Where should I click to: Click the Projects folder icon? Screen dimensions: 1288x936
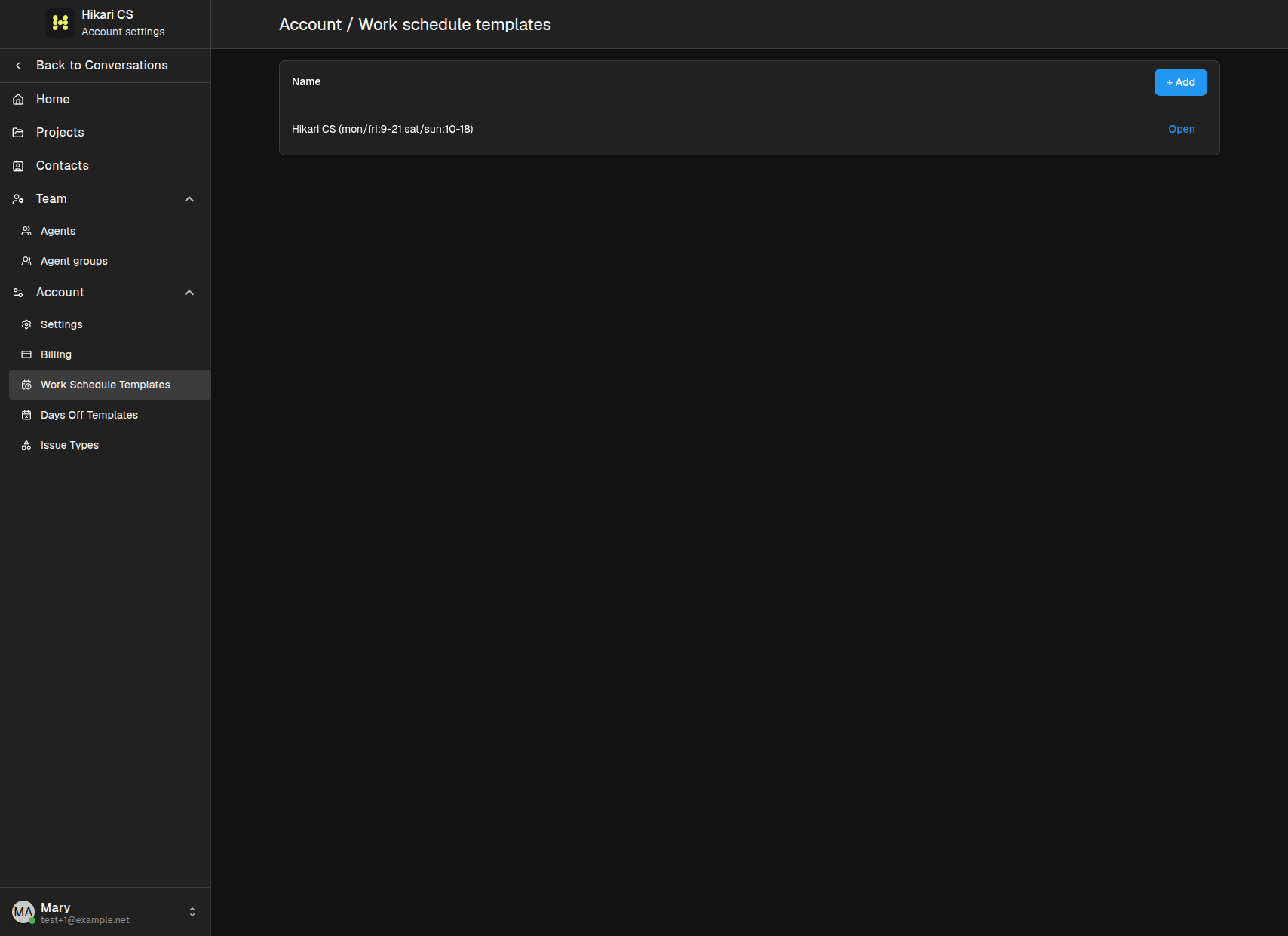[18, 133]
